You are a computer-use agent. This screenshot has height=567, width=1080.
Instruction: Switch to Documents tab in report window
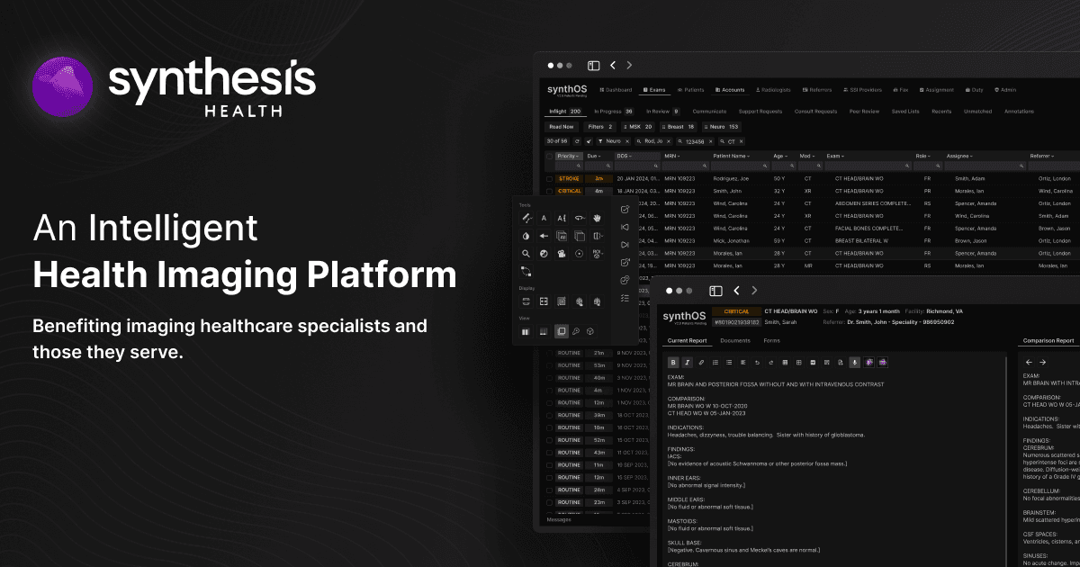pyautogui.click(x=735, y=341)
